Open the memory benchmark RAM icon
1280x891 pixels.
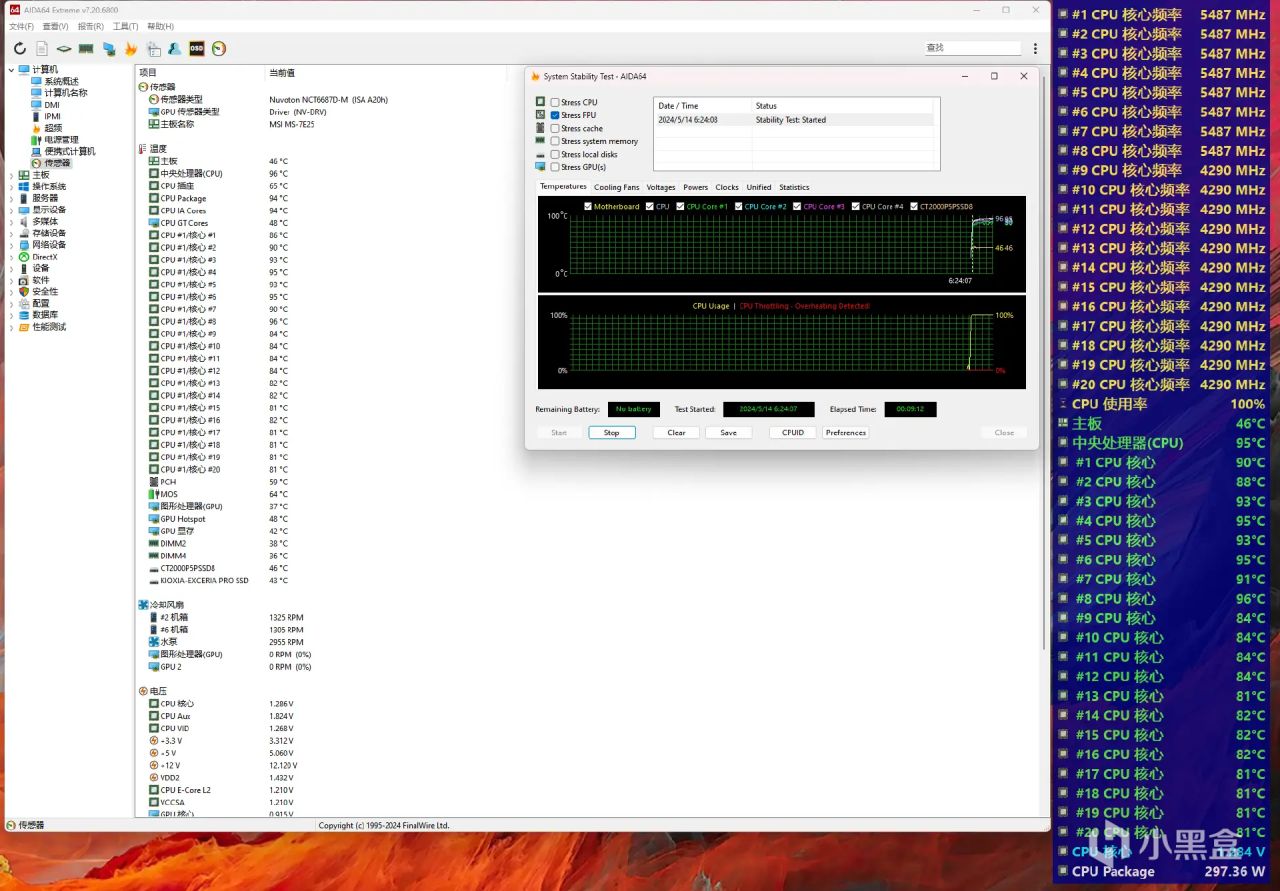(86, 48)
